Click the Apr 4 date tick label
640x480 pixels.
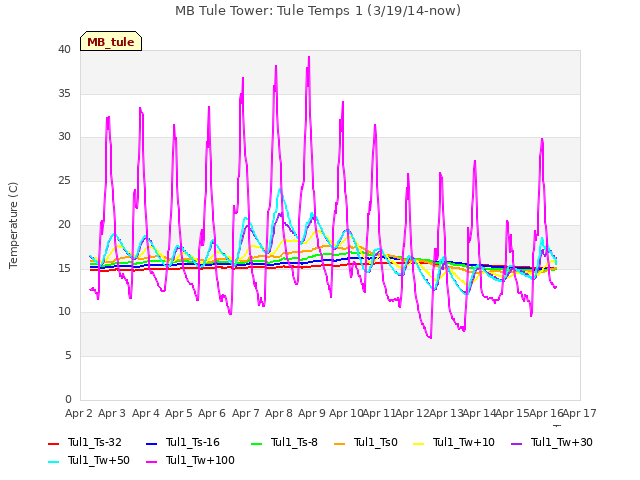coord(146,413)
